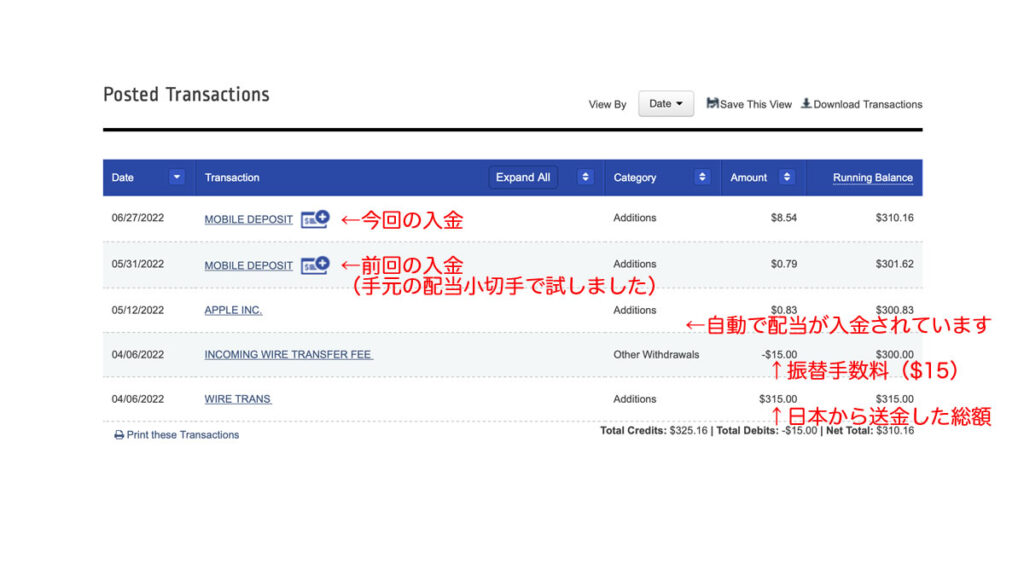Open the 05/31/2022 MOBILE DEPOSIT transaction

point(248,266)
